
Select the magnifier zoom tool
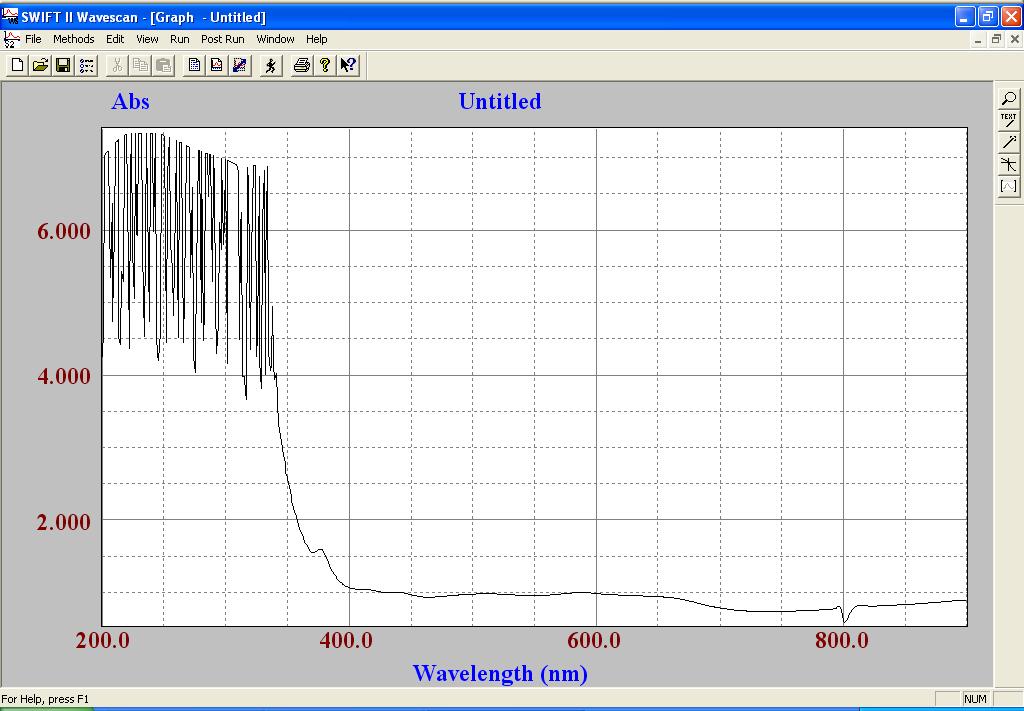[x=1009, y=99]
